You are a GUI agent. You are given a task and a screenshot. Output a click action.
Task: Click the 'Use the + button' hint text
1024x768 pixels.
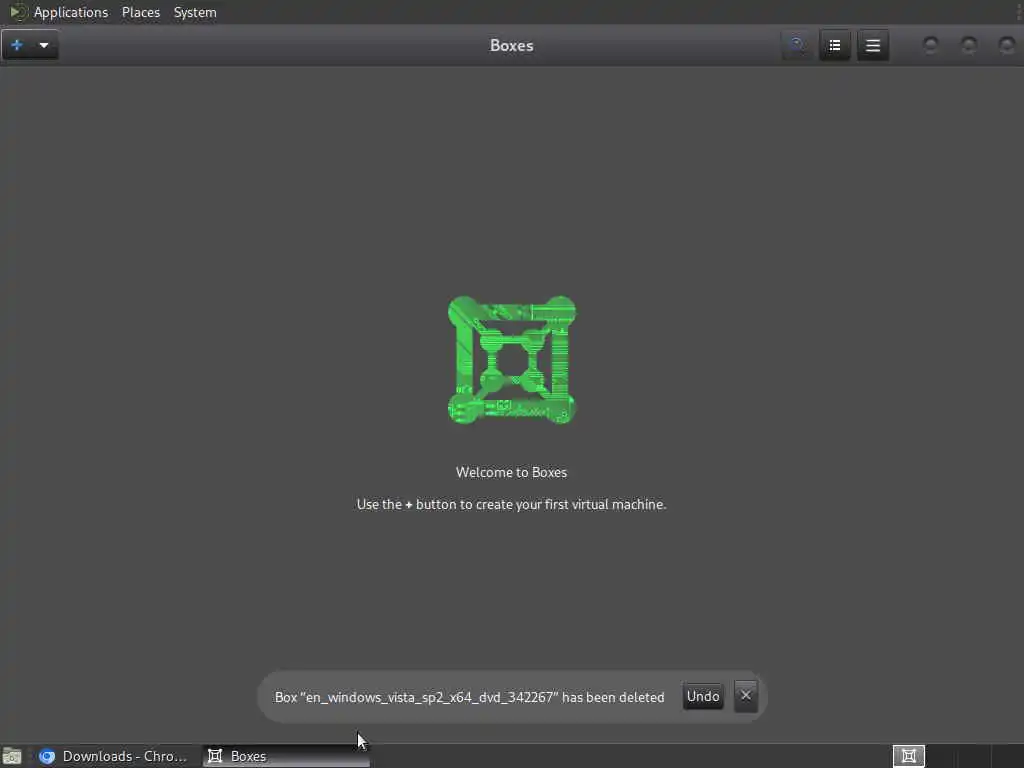click(x=511, y=504)
